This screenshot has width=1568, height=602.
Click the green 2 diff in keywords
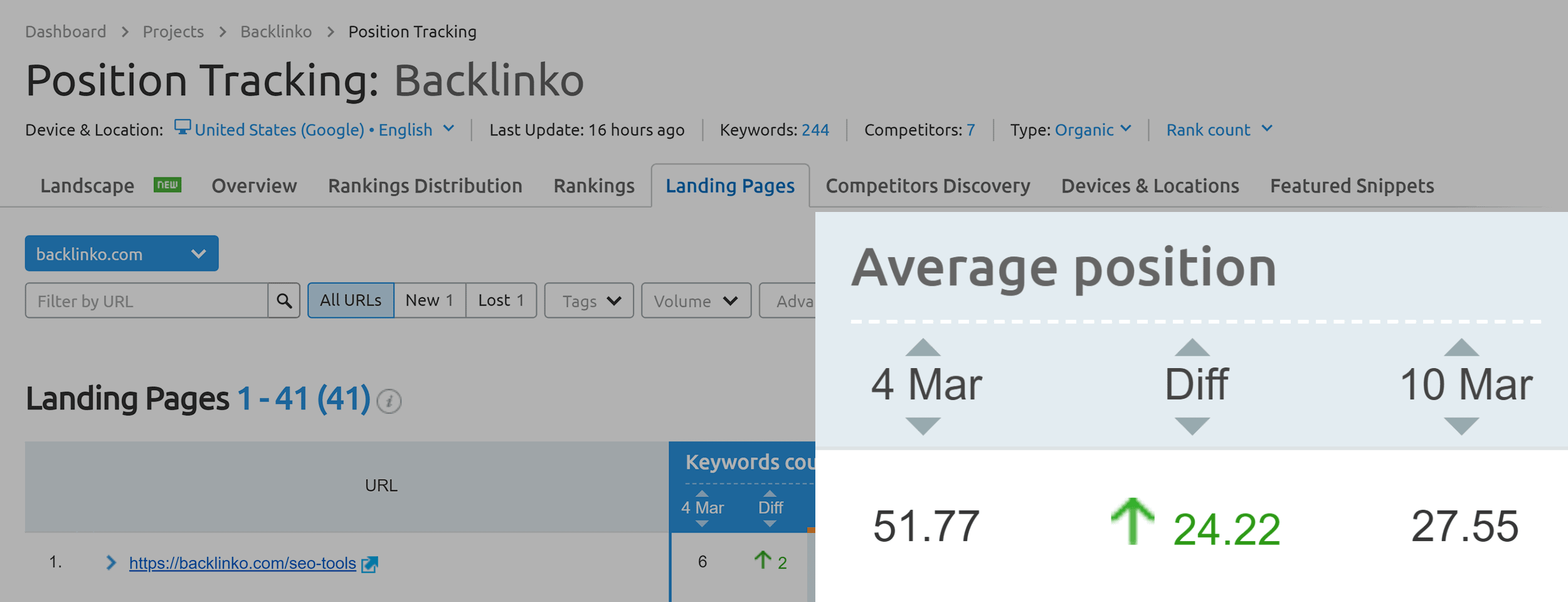pos(782,563)
